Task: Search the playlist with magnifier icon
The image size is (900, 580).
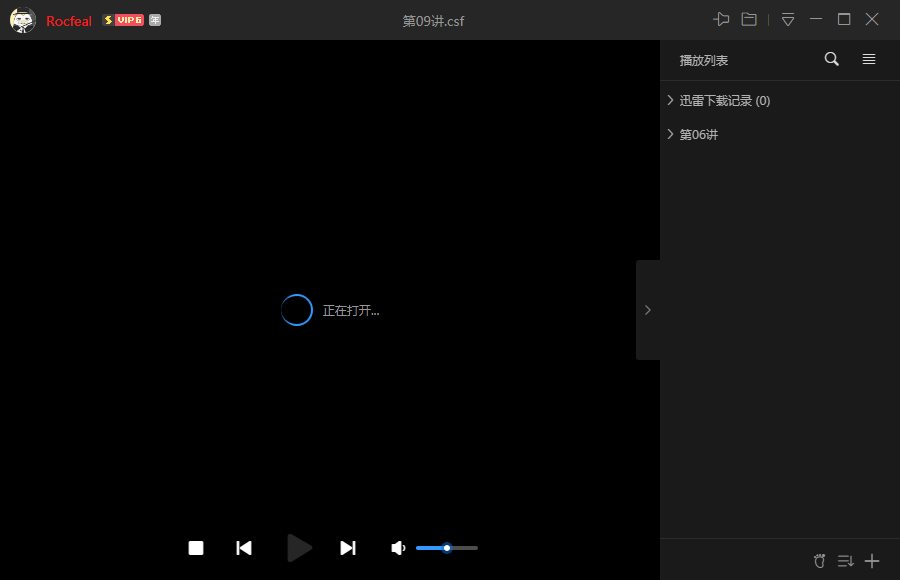Action: [831, 59]
